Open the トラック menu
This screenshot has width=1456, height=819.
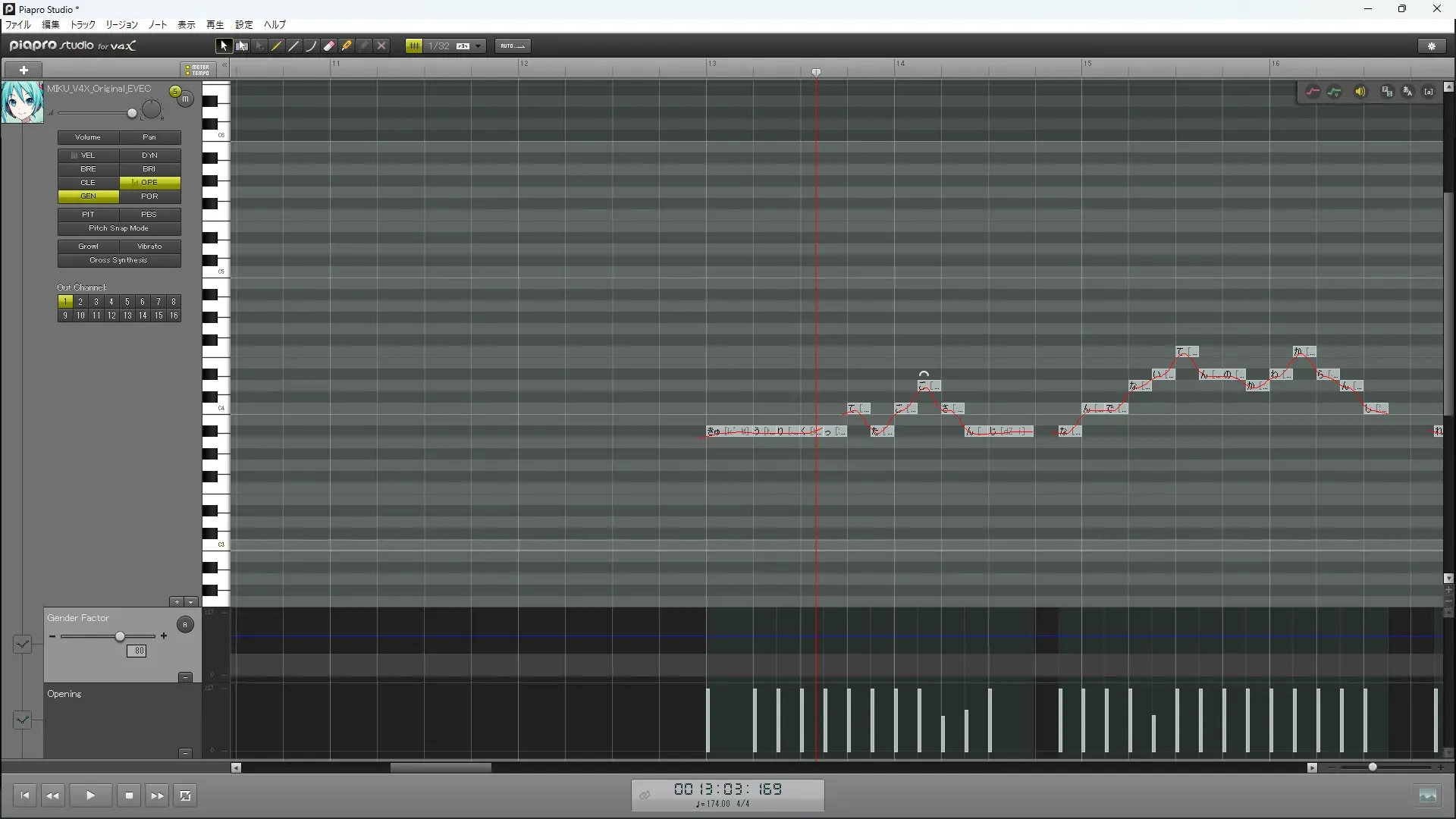[x=83, y=25]
